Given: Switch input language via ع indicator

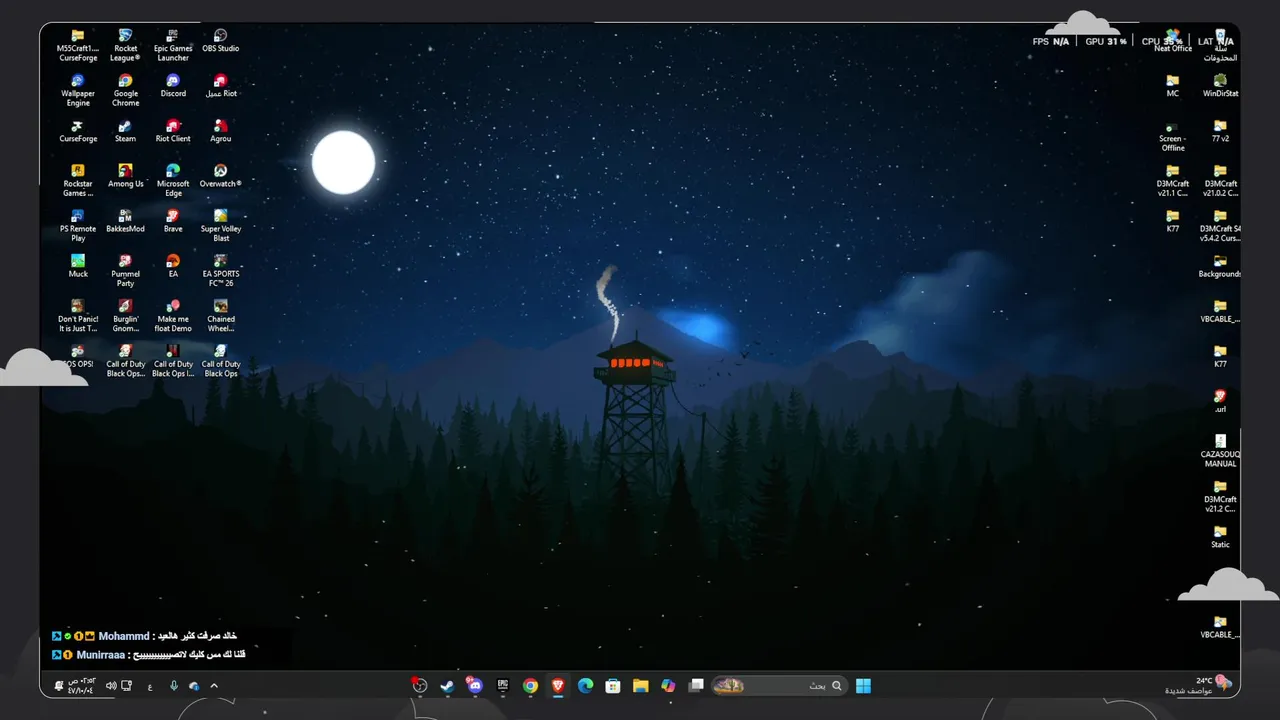Looking at the screenshot, I should click(x=150, y=686).
